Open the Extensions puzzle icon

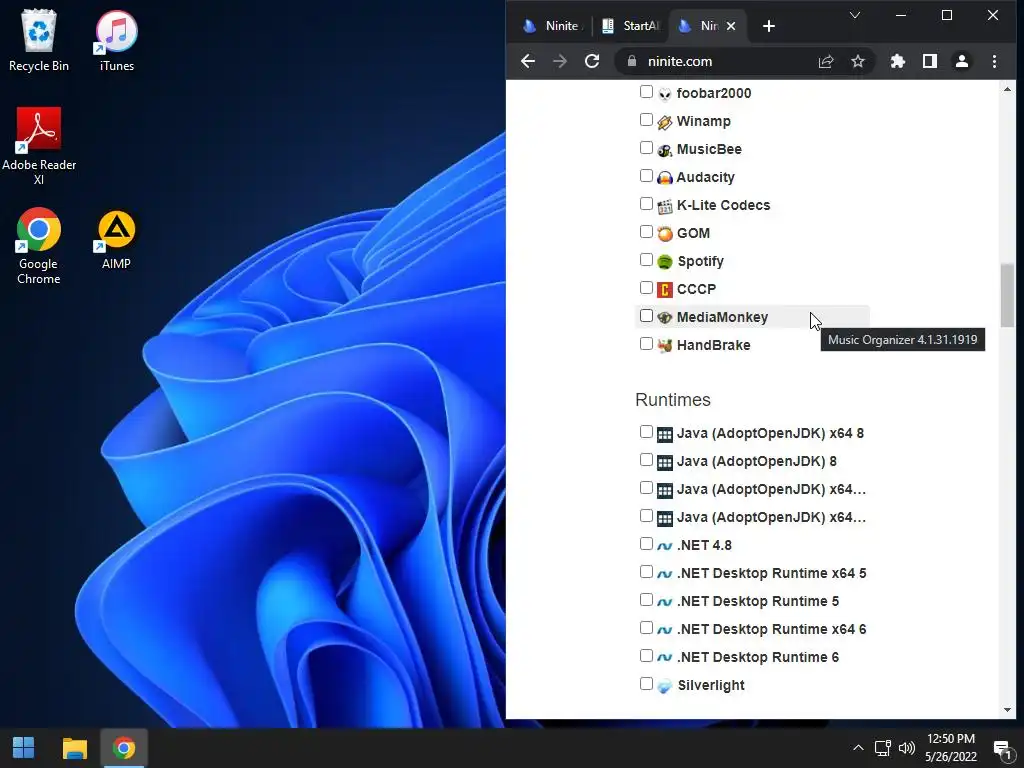click(x=898, y=61)
